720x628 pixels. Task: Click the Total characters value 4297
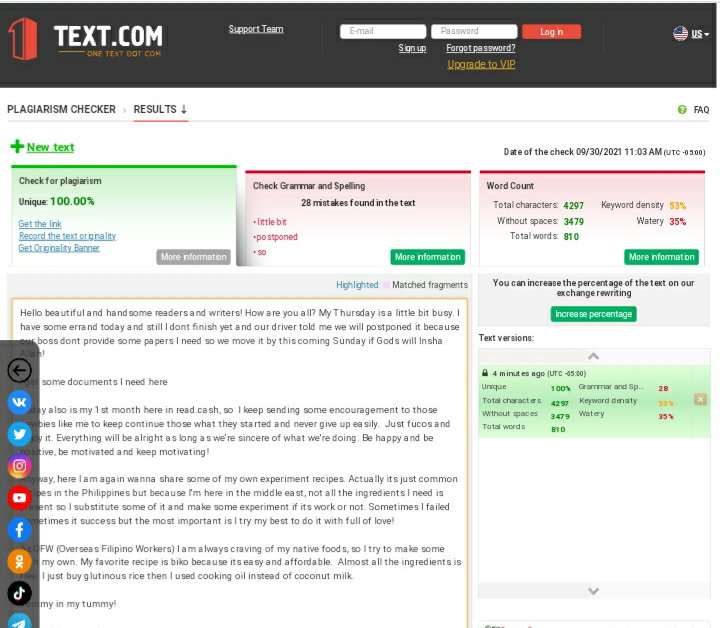click(x=574, y=205)
